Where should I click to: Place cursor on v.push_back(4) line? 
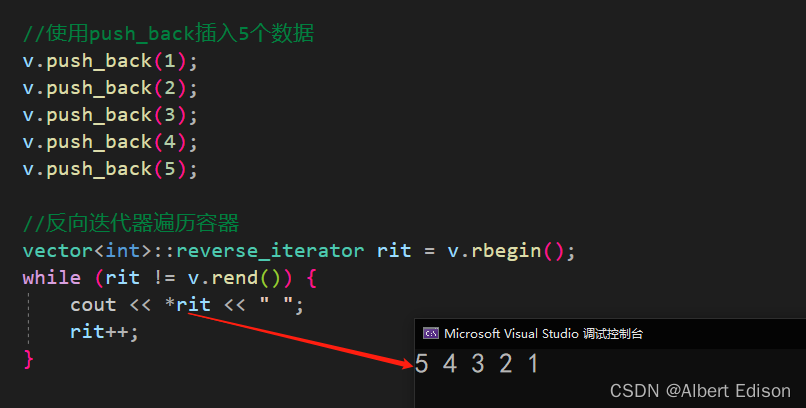point(110,142)
